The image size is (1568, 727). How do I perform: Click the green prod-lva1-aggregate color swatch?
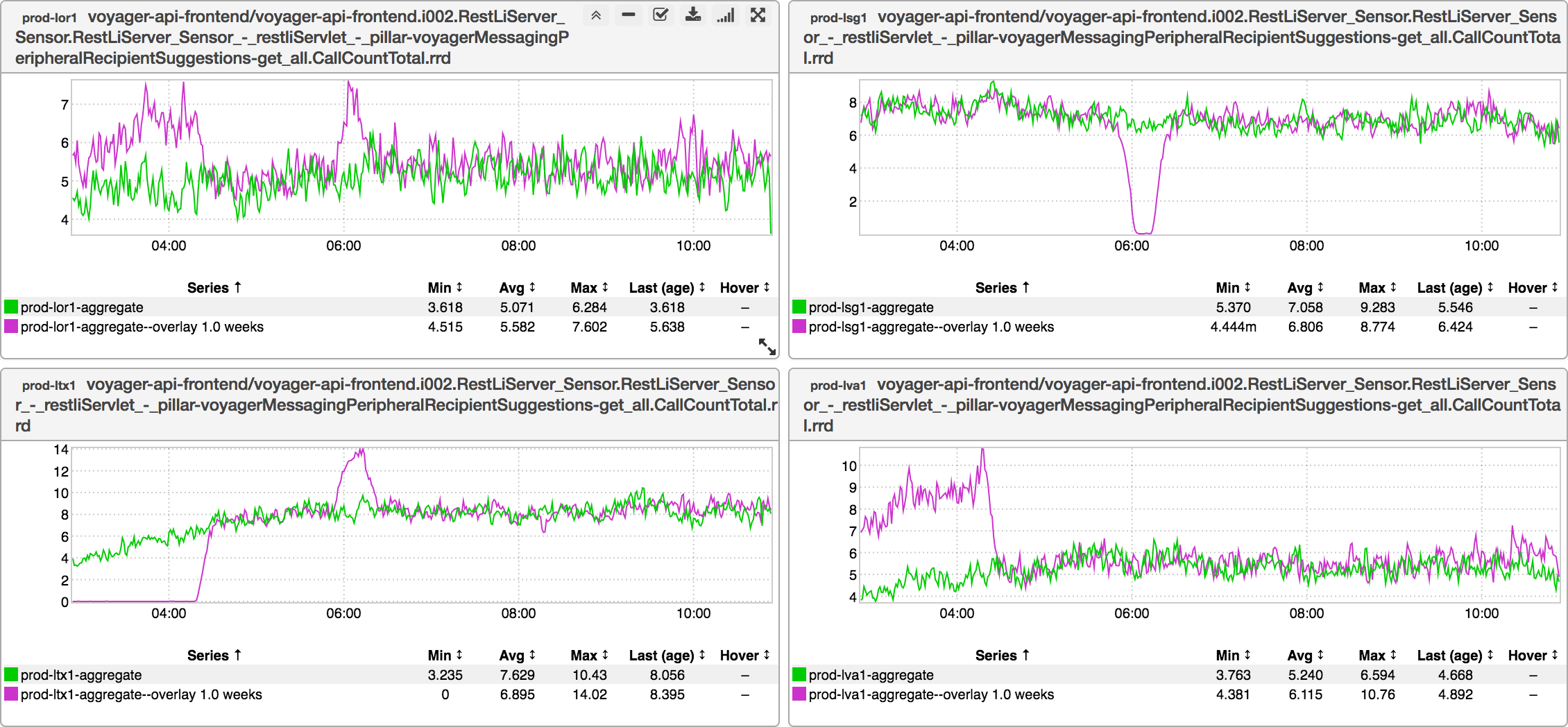pos(799,675)
